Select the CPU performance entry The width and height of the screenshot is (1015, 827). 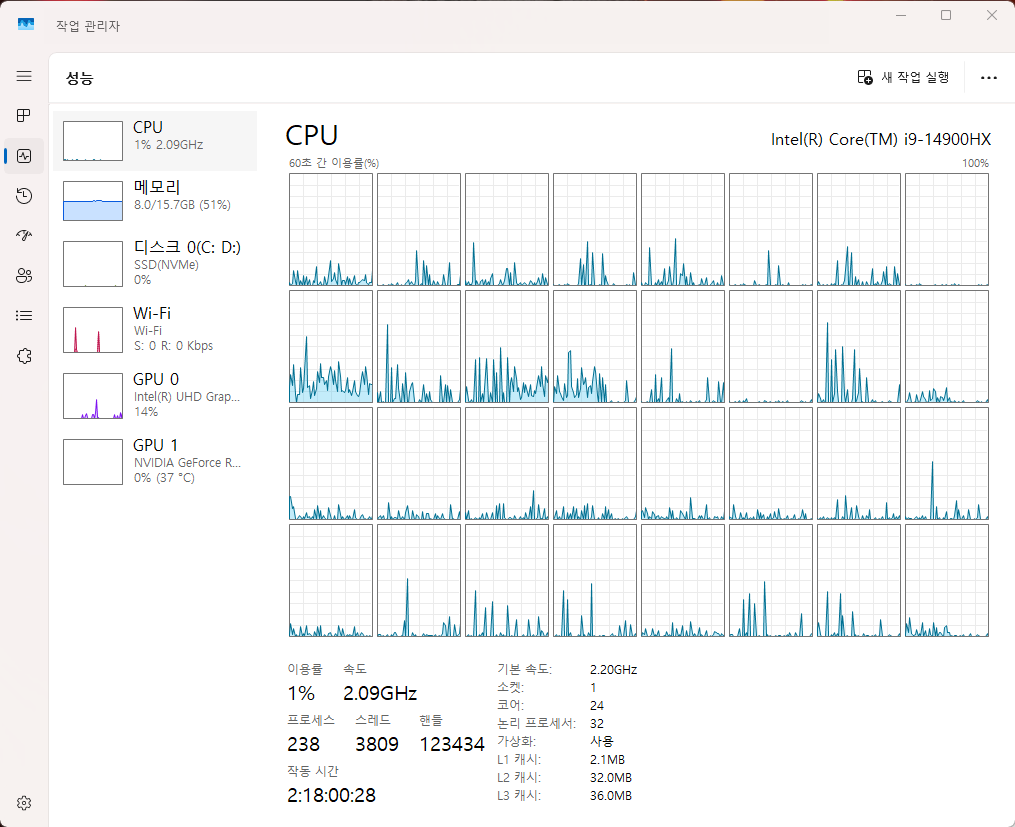(x=155, y=141)
